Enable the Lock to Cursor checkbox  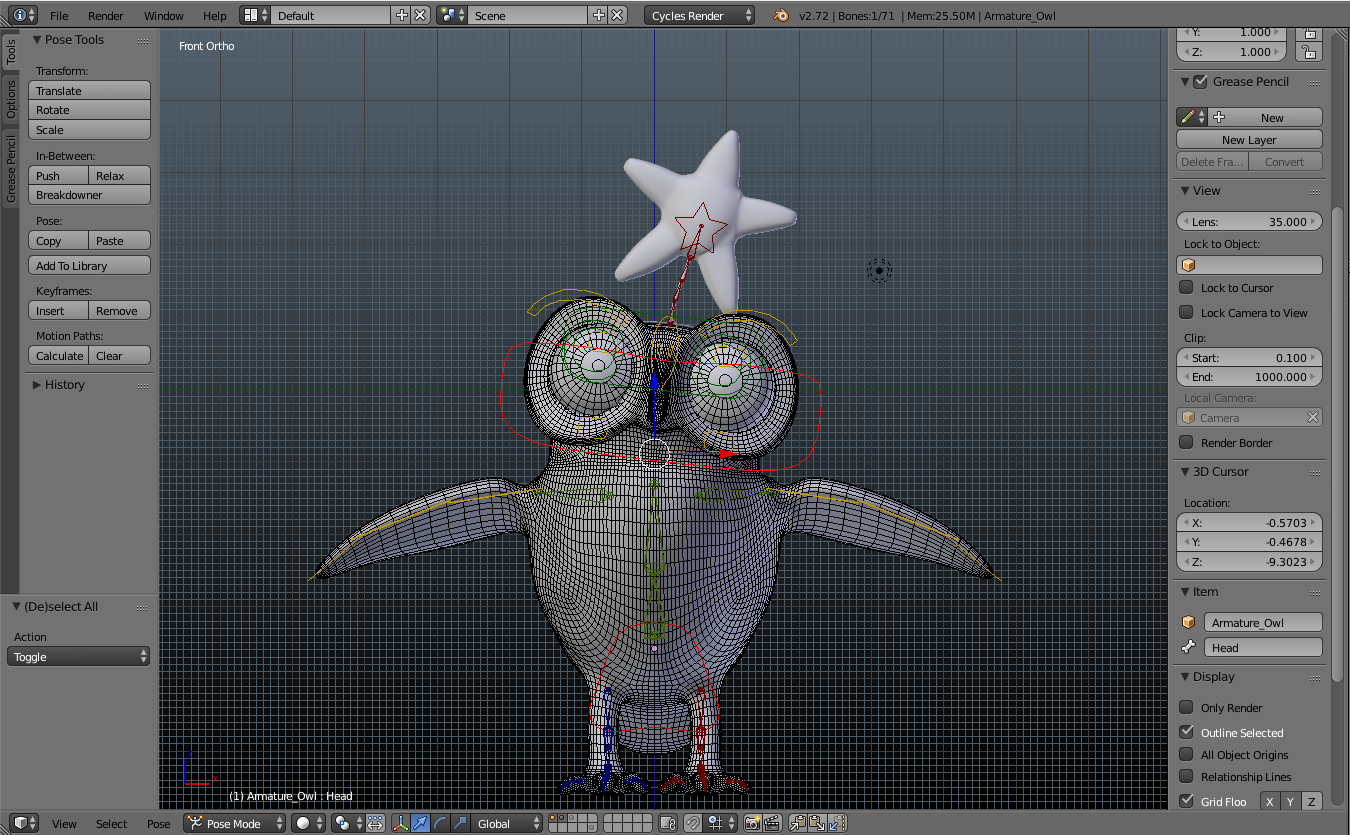[x=1186, y=287]
